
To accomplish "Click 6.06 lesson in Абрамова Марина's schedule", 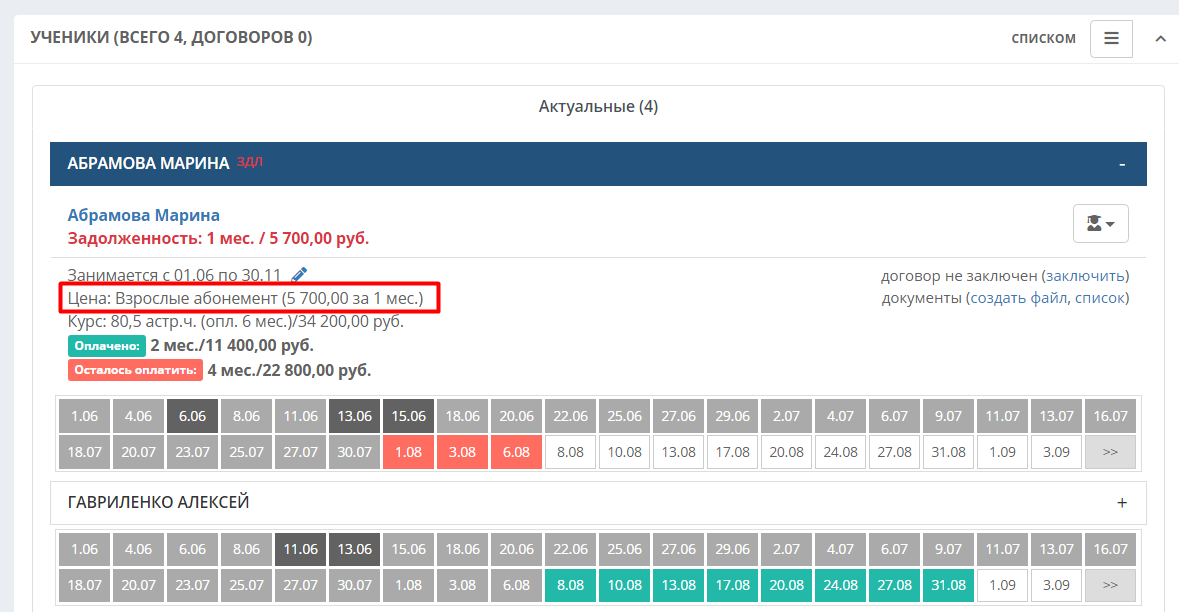I will 192,416.
